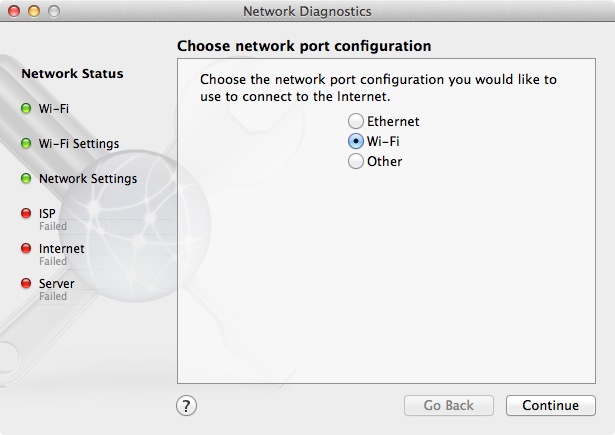Click the Server status label
This screenshot has width=615, height=435.
pos(56,283)
